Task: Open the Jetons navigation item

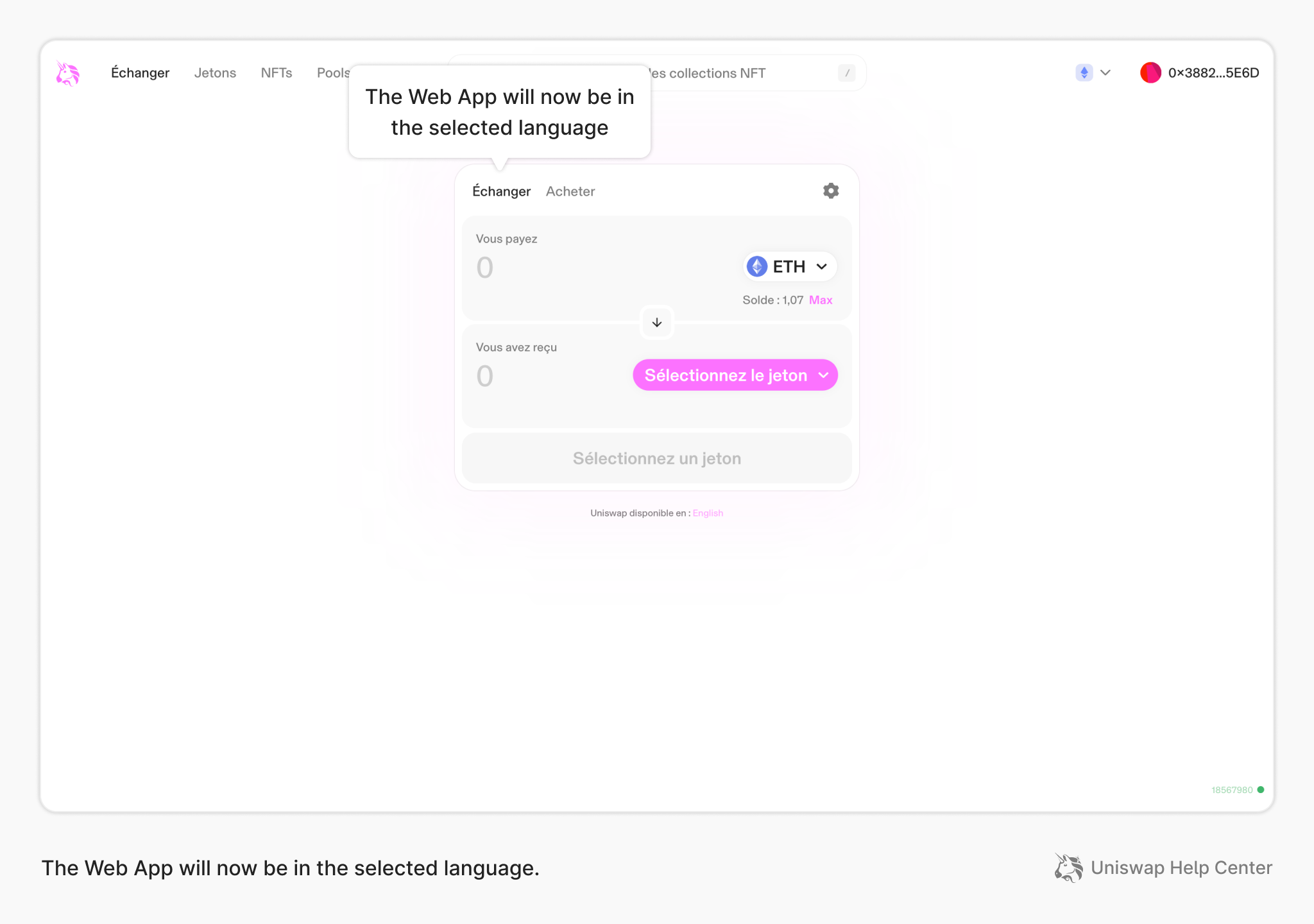Action: click(x=215, y=73)
